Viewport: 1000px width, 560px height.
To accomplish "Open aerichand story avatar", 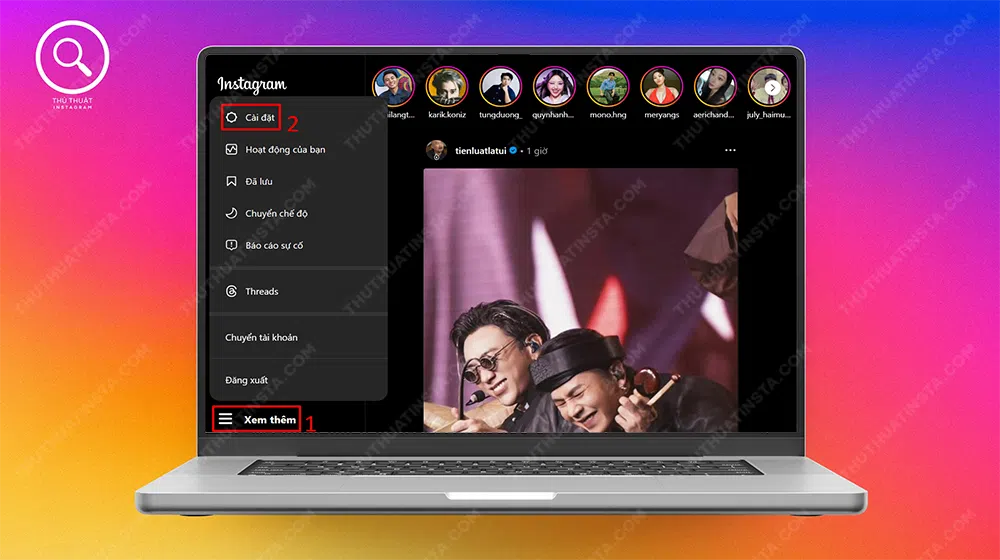I will (x=715, y=87).
